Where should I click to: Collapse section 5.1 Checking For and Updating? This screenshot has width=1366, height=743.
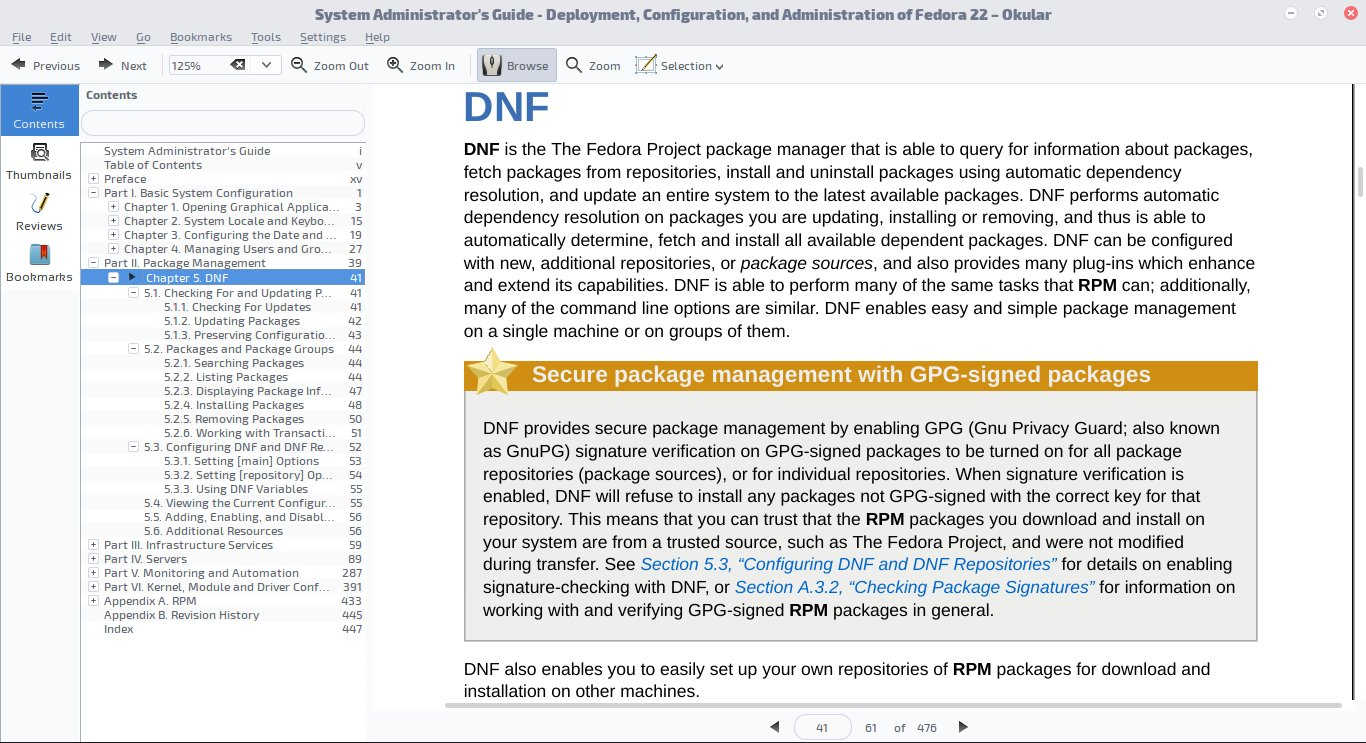point(133,293)
